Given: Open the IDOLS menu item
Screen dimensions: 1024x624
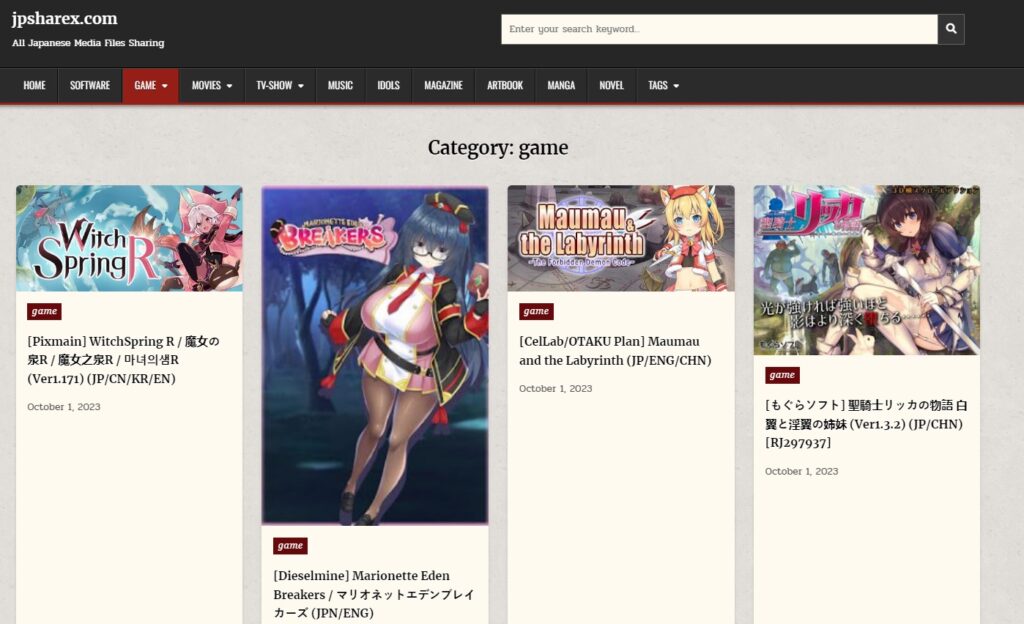Looking at the screenshot, I should tap(389, 86).
